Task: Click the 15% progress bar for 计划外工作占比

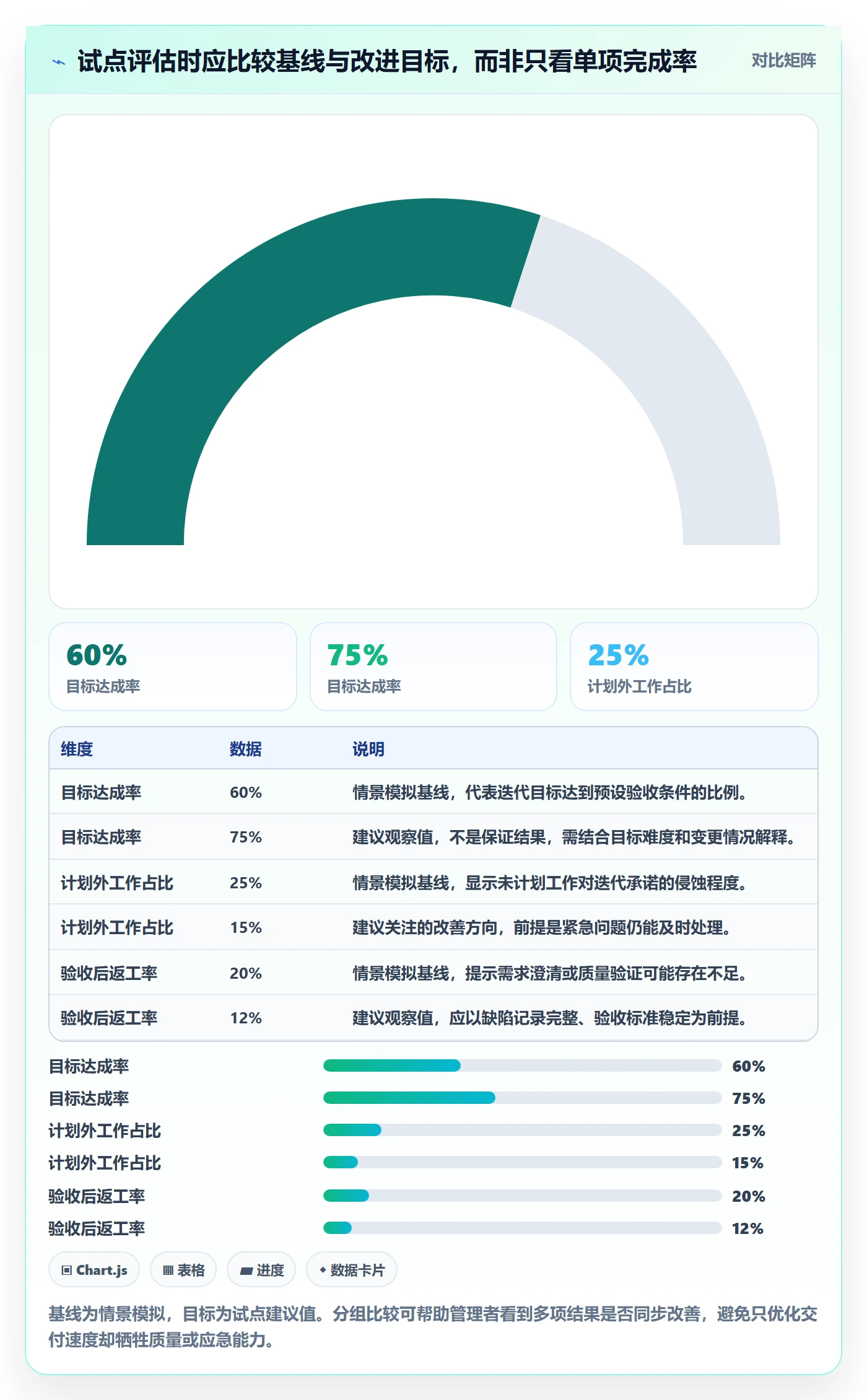Action: tap(523, 1162)
